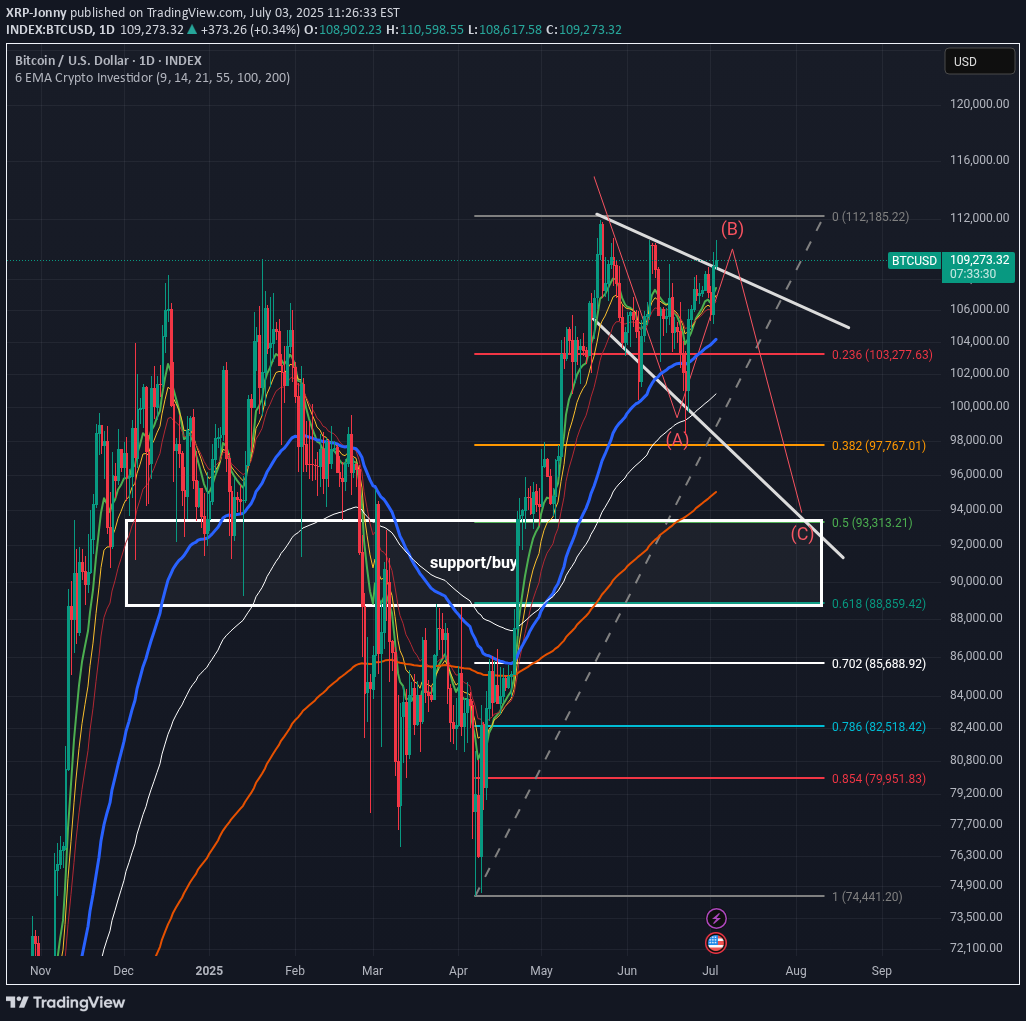Select the (B) wave label

[732, 229]
